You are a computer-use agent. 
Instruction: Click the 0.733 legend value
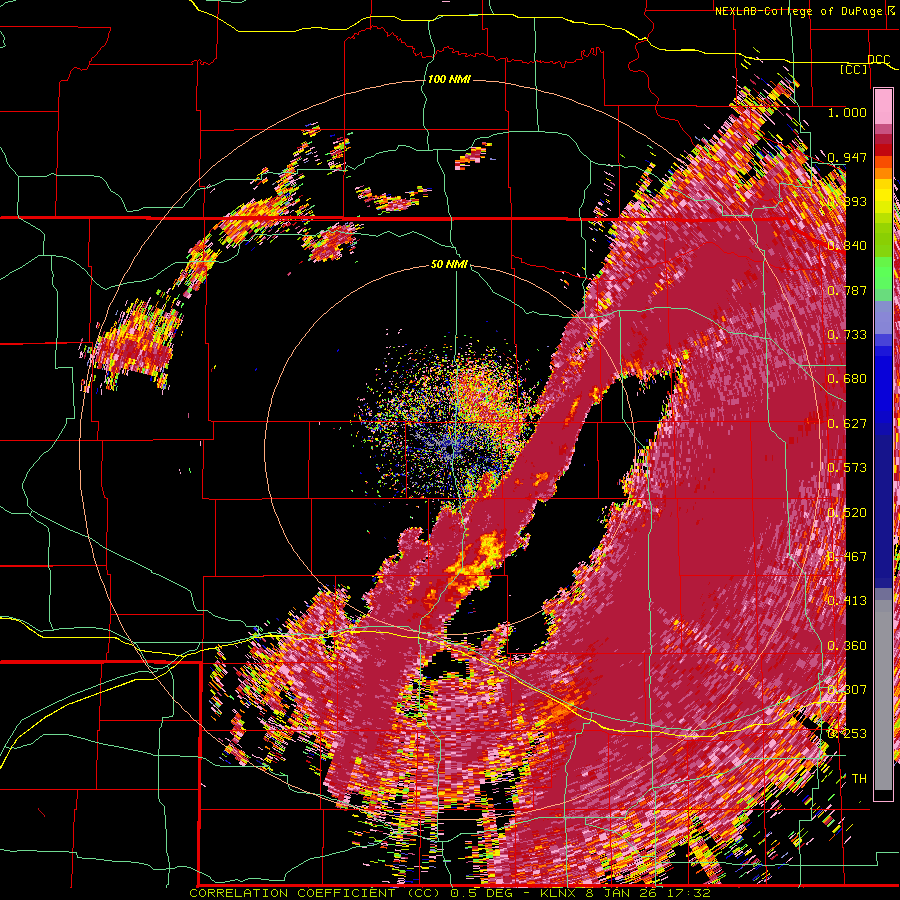tap(847, 335)
